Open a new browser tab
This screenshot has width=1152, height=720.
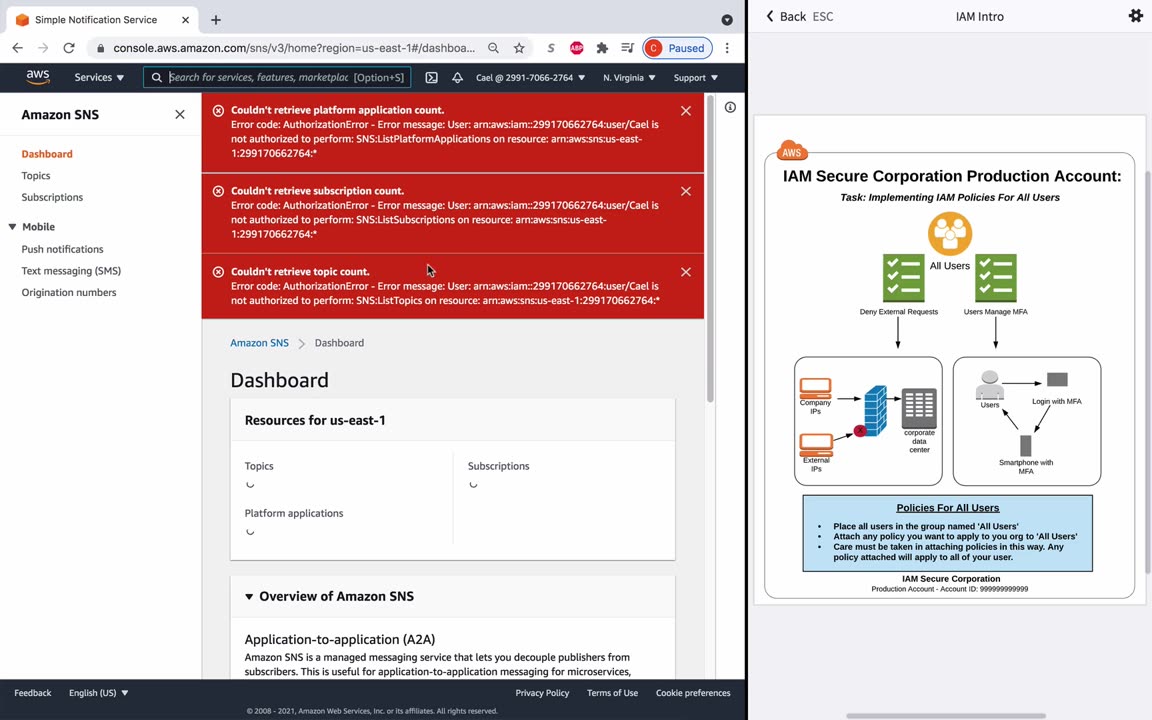tap(216, 20)
